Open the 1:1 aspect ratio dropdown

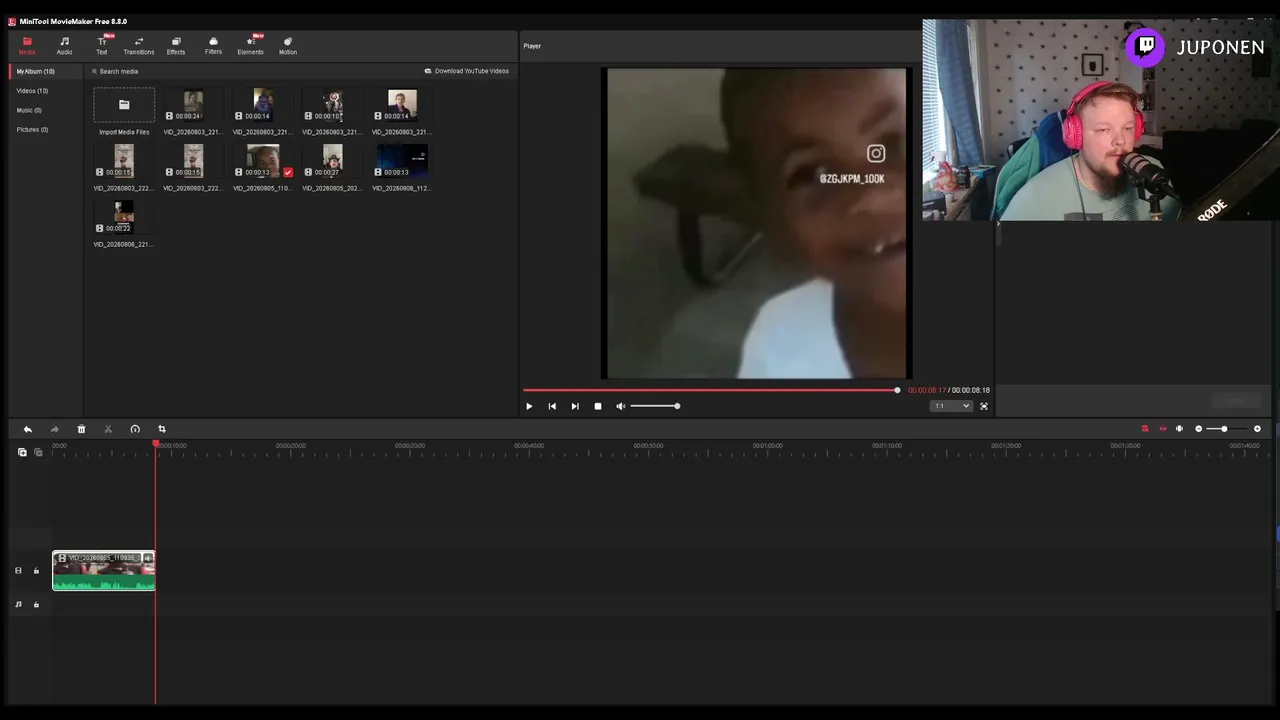click(951, 406)
